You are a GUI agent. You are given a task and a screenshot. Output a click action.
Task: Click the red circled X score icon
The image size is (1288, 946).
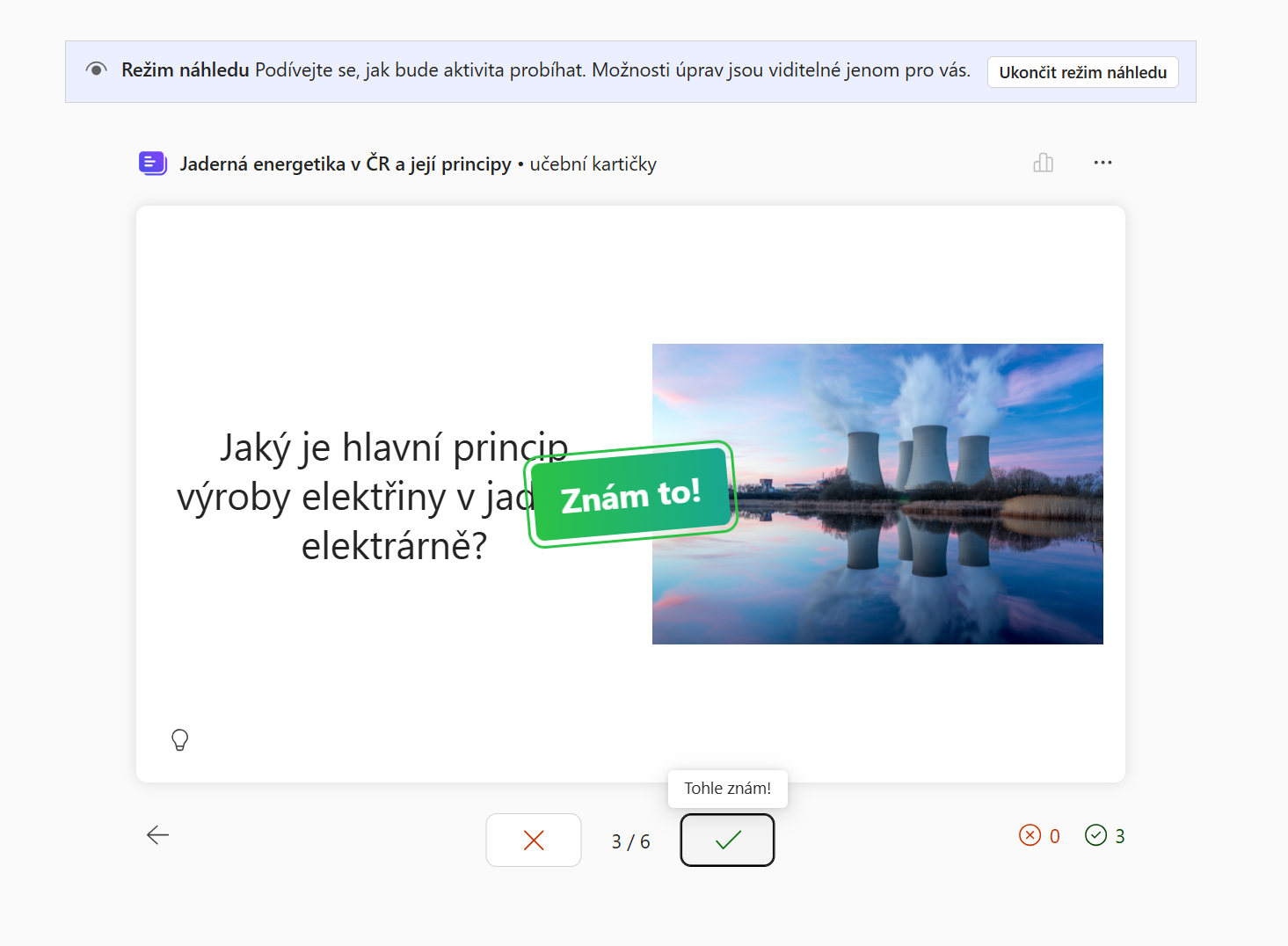pyautogui.click(x=1030, y=835)
